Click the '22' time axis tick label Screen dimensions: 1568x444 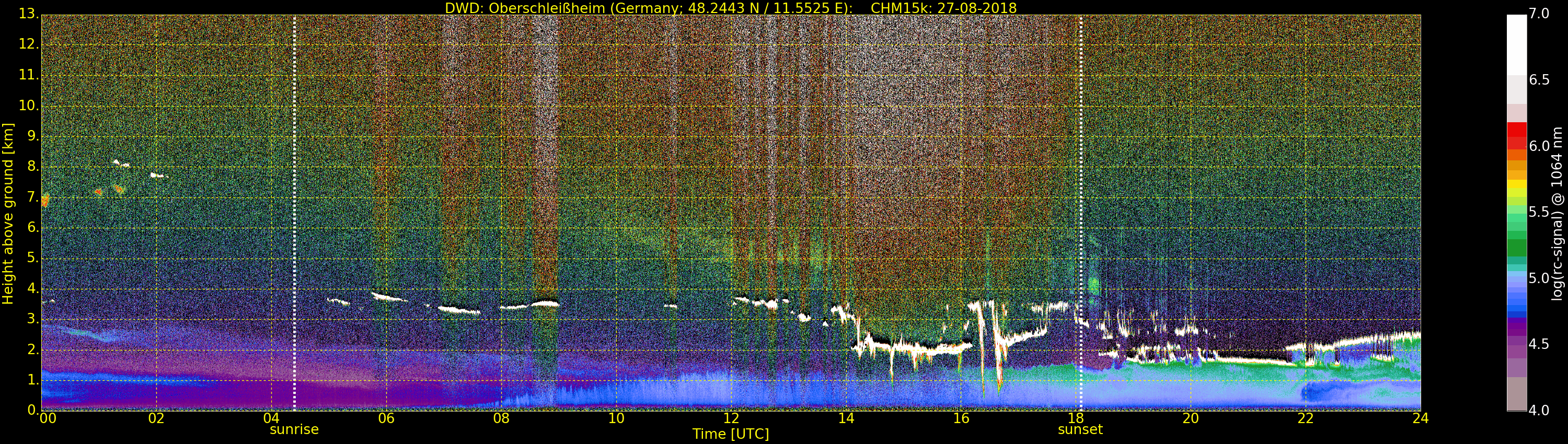point(1306,418)
